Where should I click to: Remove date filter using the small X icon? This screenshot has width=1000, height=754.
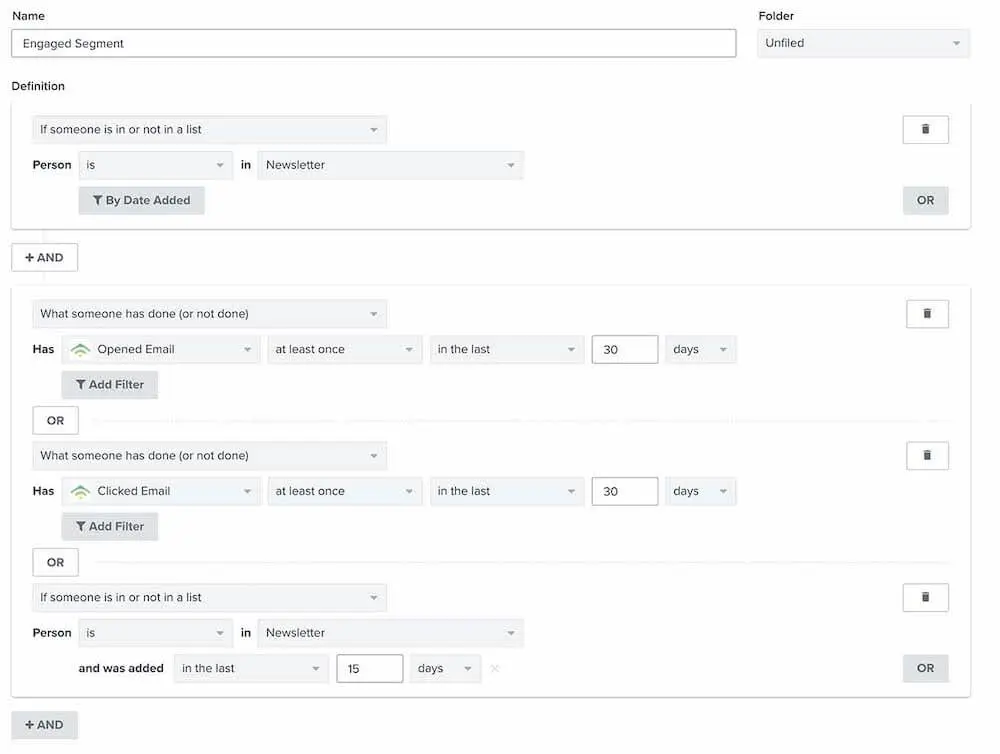pos(495,669)
